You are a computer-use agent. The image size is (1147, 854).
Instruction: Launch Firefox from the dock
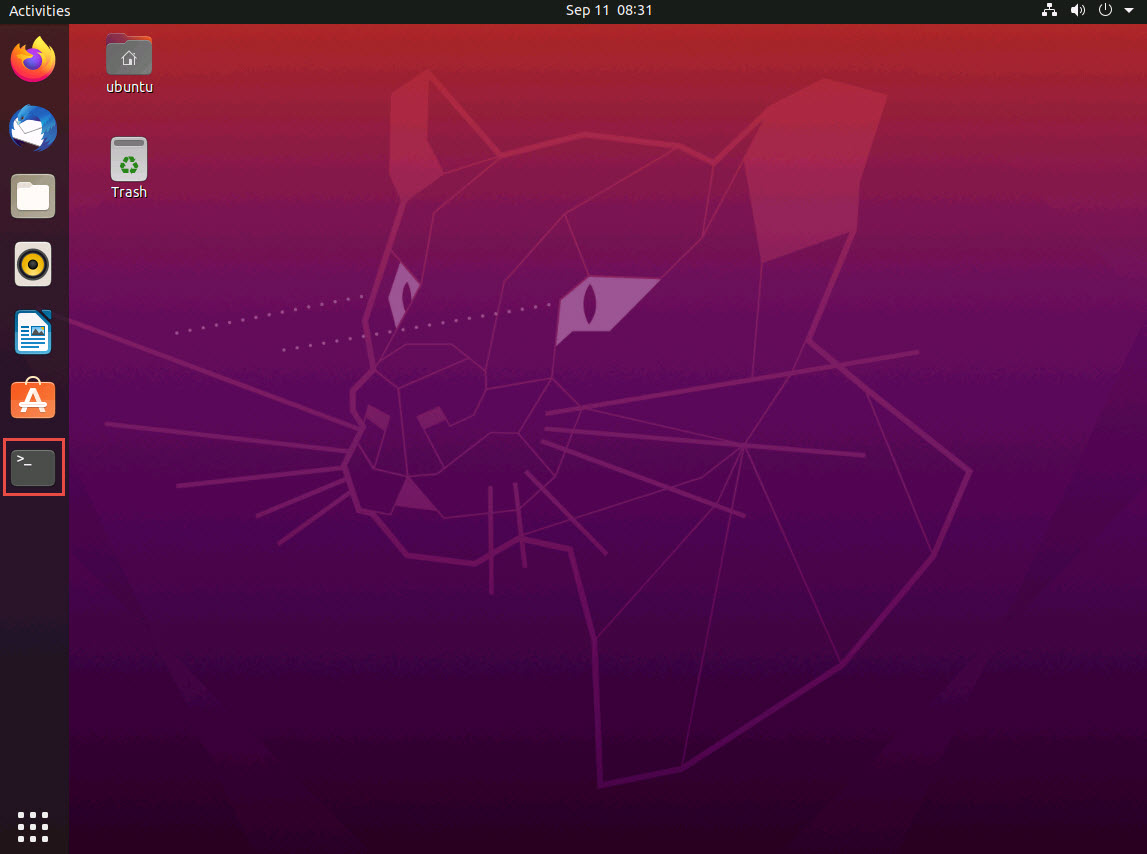tap(33, 59)
